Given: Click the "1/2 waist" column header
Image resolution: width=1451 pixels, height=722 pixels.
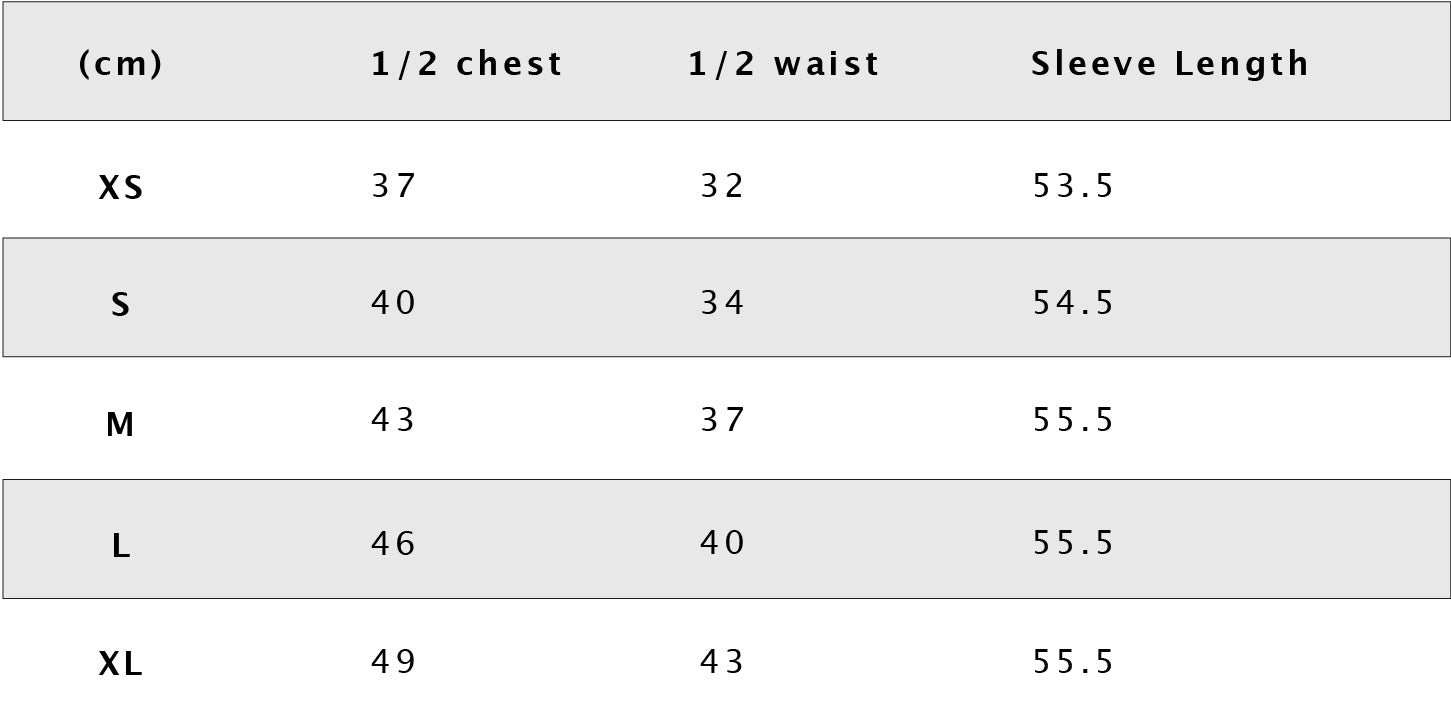Looking at the screenshot, I should pyautogui.click(x=784, y=64).
